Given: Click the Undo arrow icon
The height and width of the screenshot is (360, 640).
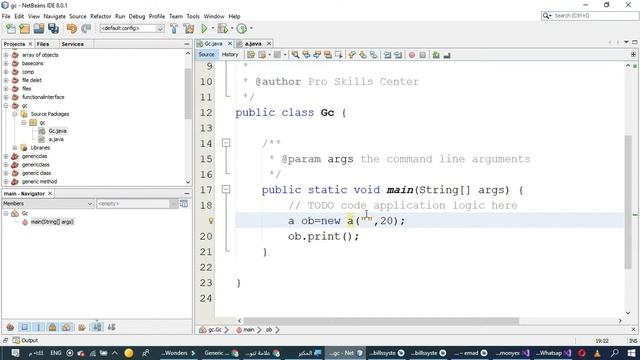Looking at the screenshot, I should (72, 29).
